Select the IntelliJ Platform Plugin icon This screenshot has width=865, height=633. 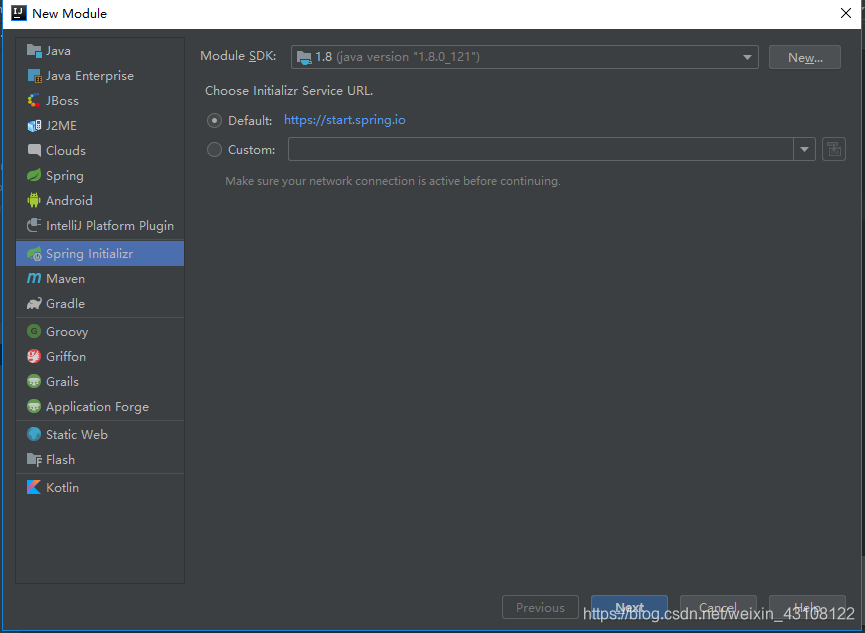click(x=34, y=225)
